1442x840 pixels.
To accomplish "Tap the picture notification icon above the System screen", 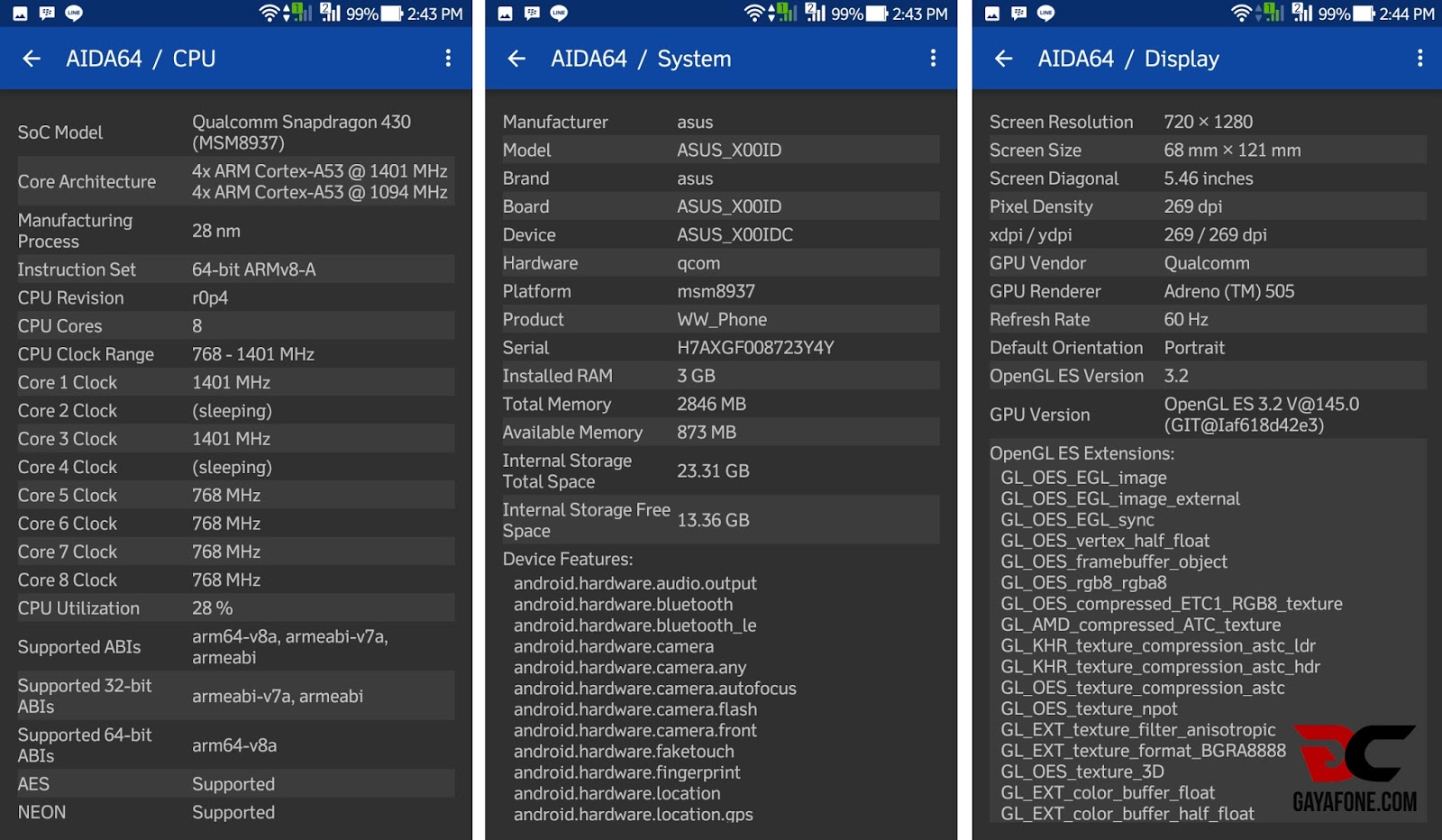I will (x=506, y=14).
